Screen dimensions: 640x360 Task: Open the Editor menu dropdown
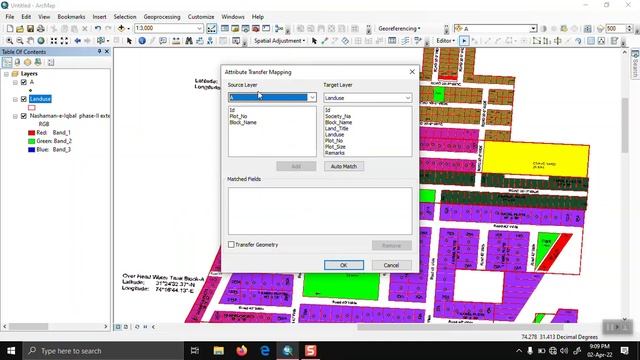pos(445,41)
